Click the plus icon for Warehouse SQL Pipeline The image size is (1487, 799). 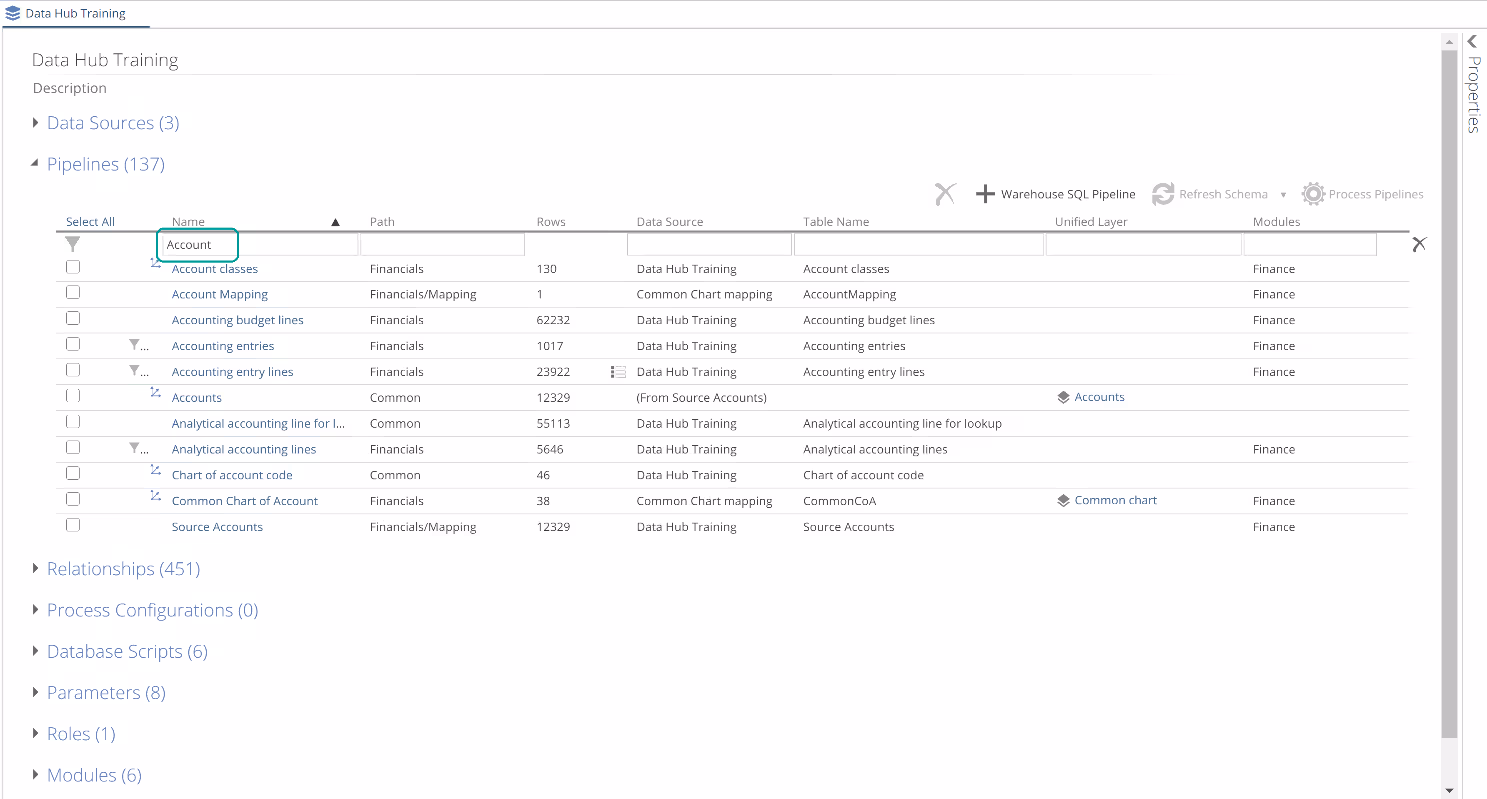(x=985, y=194)
